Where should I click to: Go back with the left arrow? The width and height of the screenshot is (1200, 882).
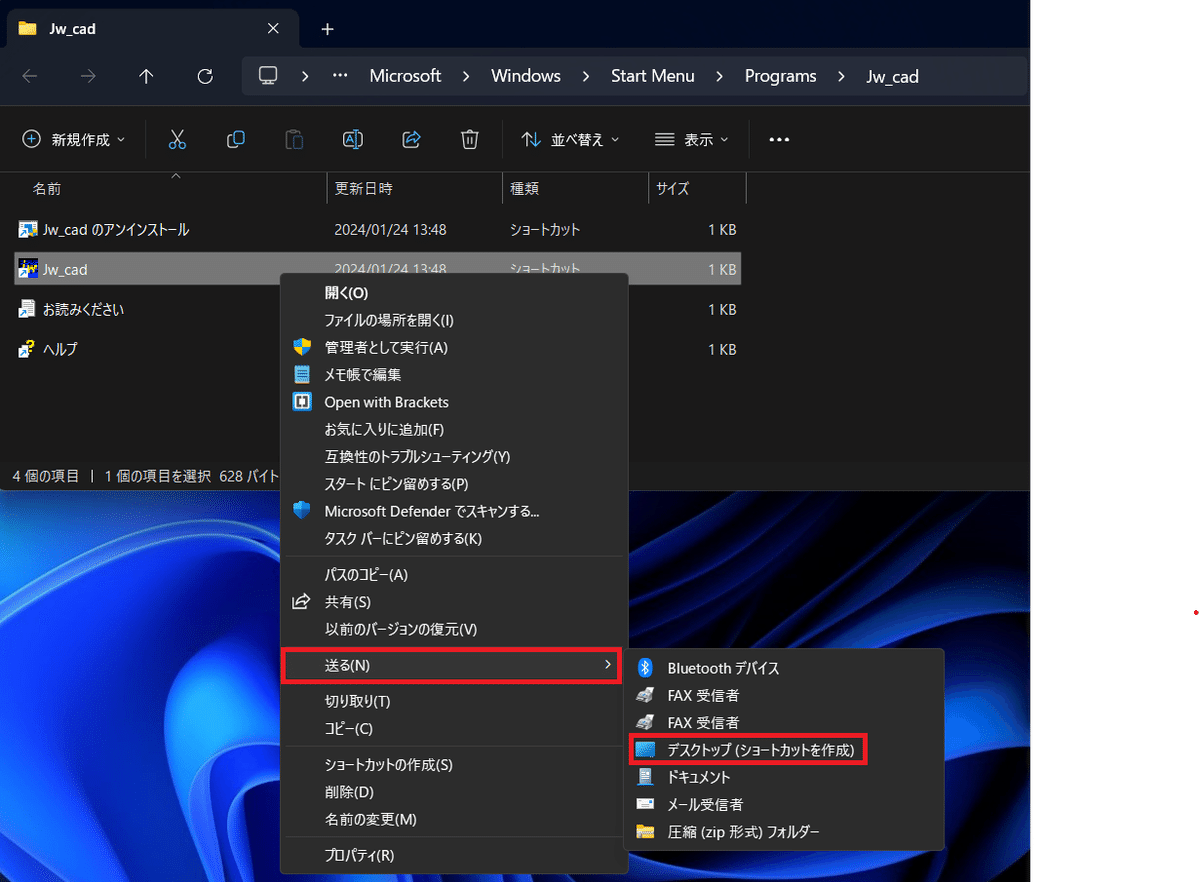[x=30, y=76]
